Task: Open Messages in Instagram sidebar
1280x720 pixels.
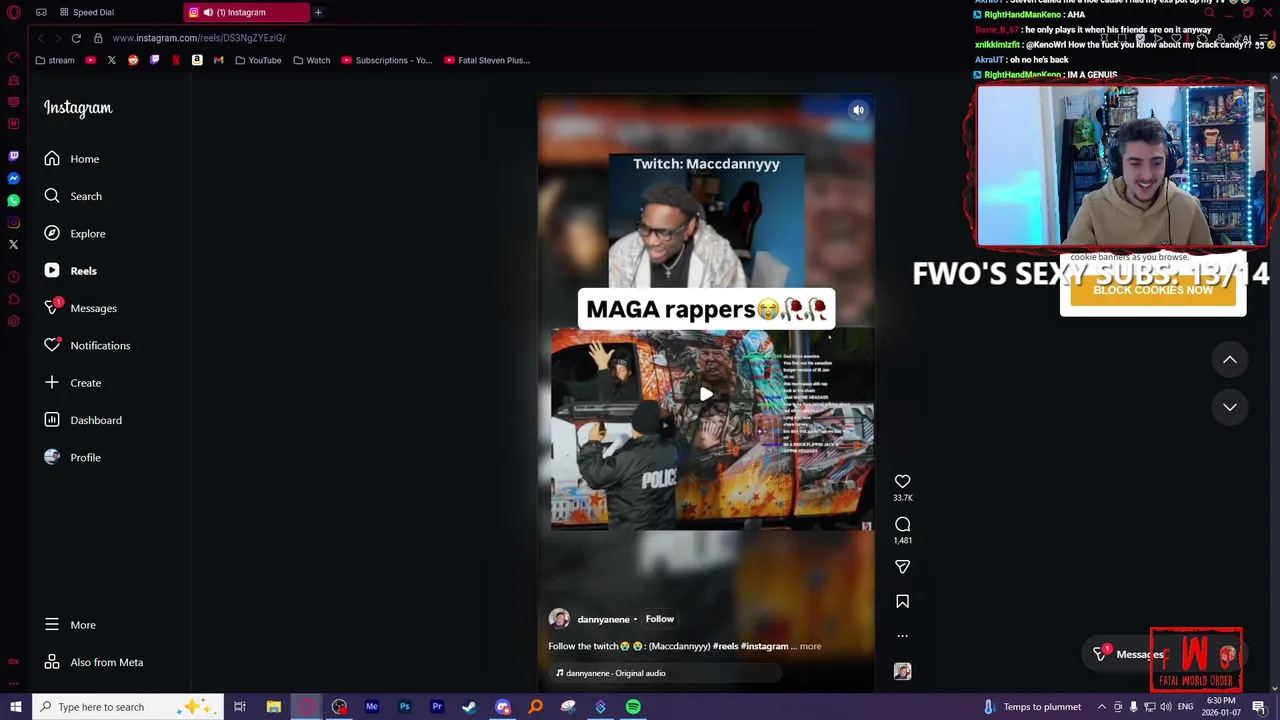Action: 80,308
